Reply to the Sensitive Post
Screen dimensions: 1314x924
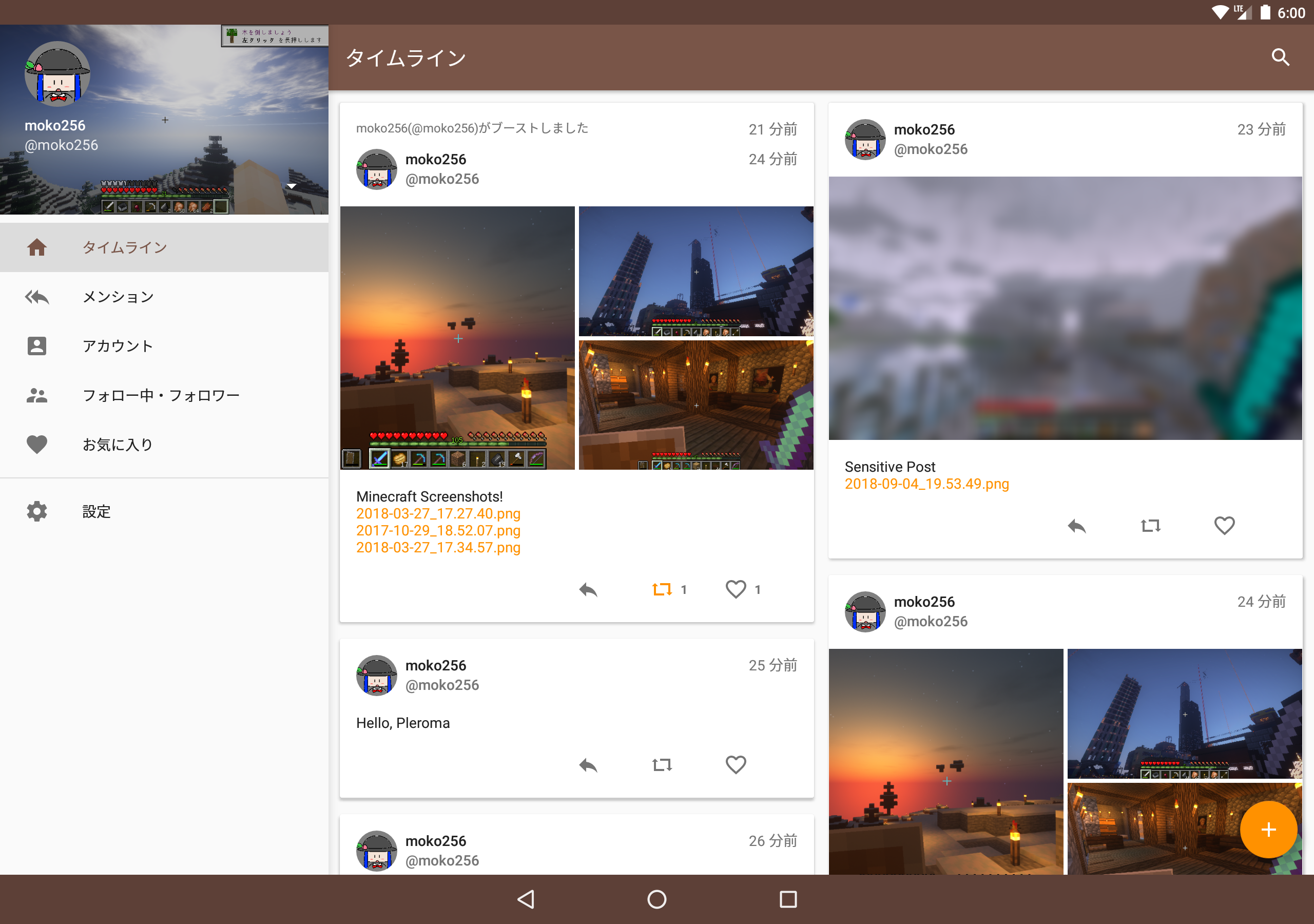(1076, 526)
